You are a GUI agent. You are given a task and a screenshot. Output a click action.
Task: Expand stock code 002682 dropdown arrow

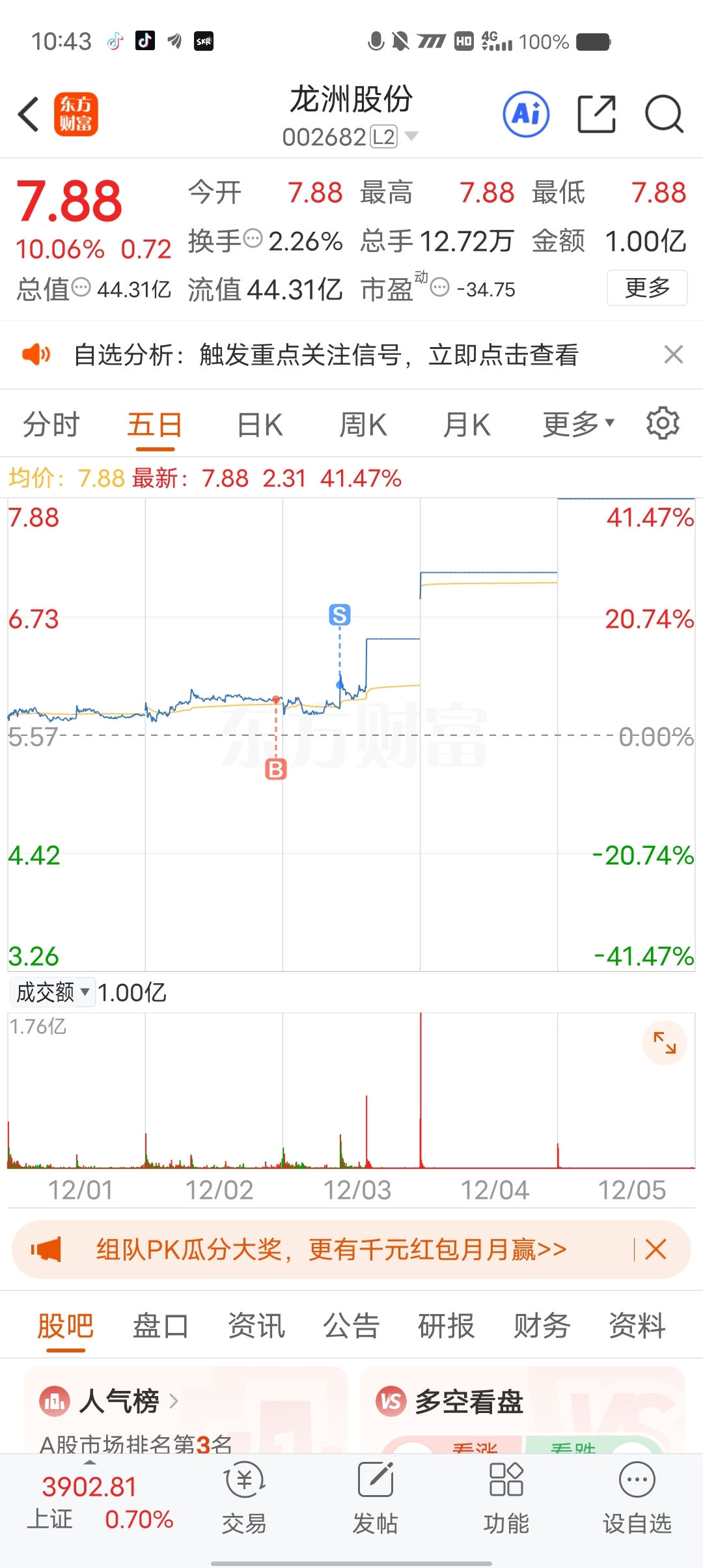pos(411,136)
